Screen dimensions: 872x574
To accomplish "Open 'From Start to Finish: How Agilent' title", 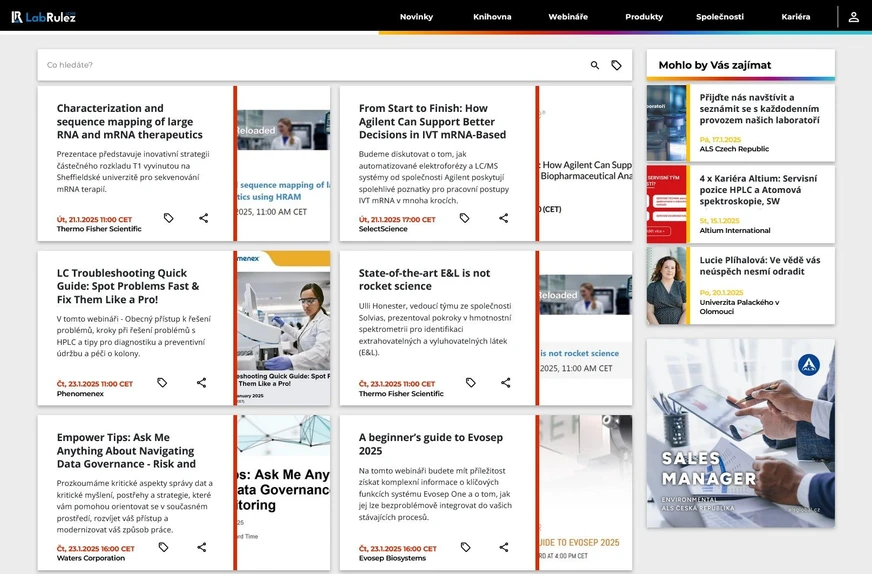I will pyautogui.click(x=432, y=121).
